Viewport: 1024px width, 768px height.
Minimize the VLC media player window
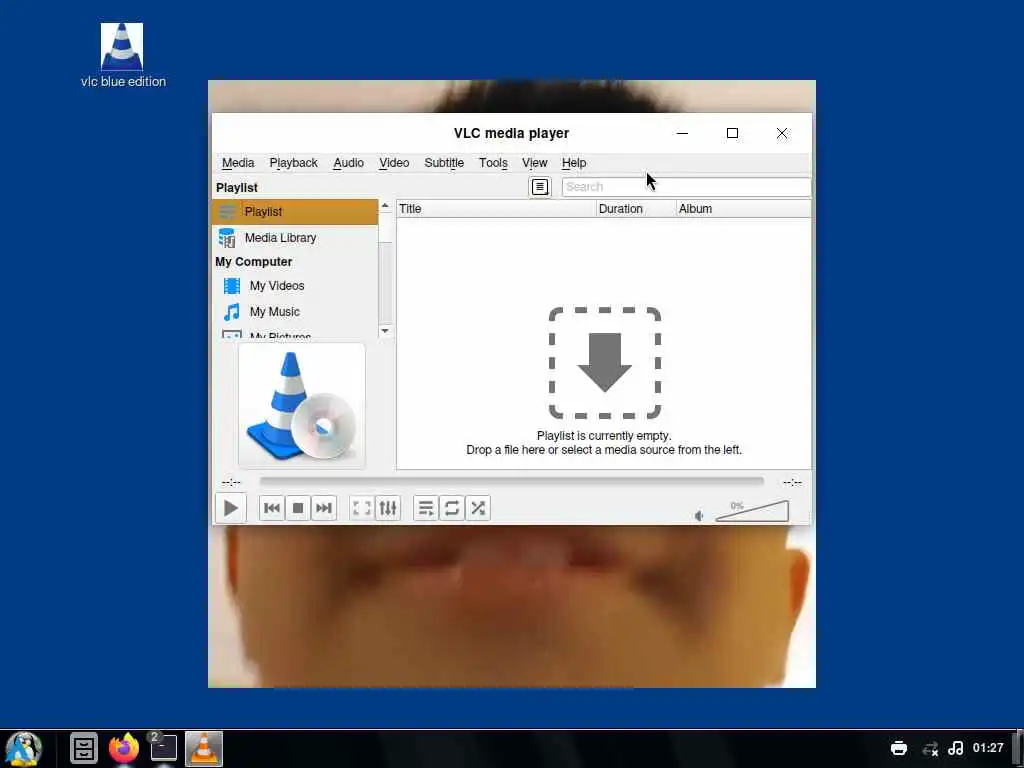pos(682,133)
